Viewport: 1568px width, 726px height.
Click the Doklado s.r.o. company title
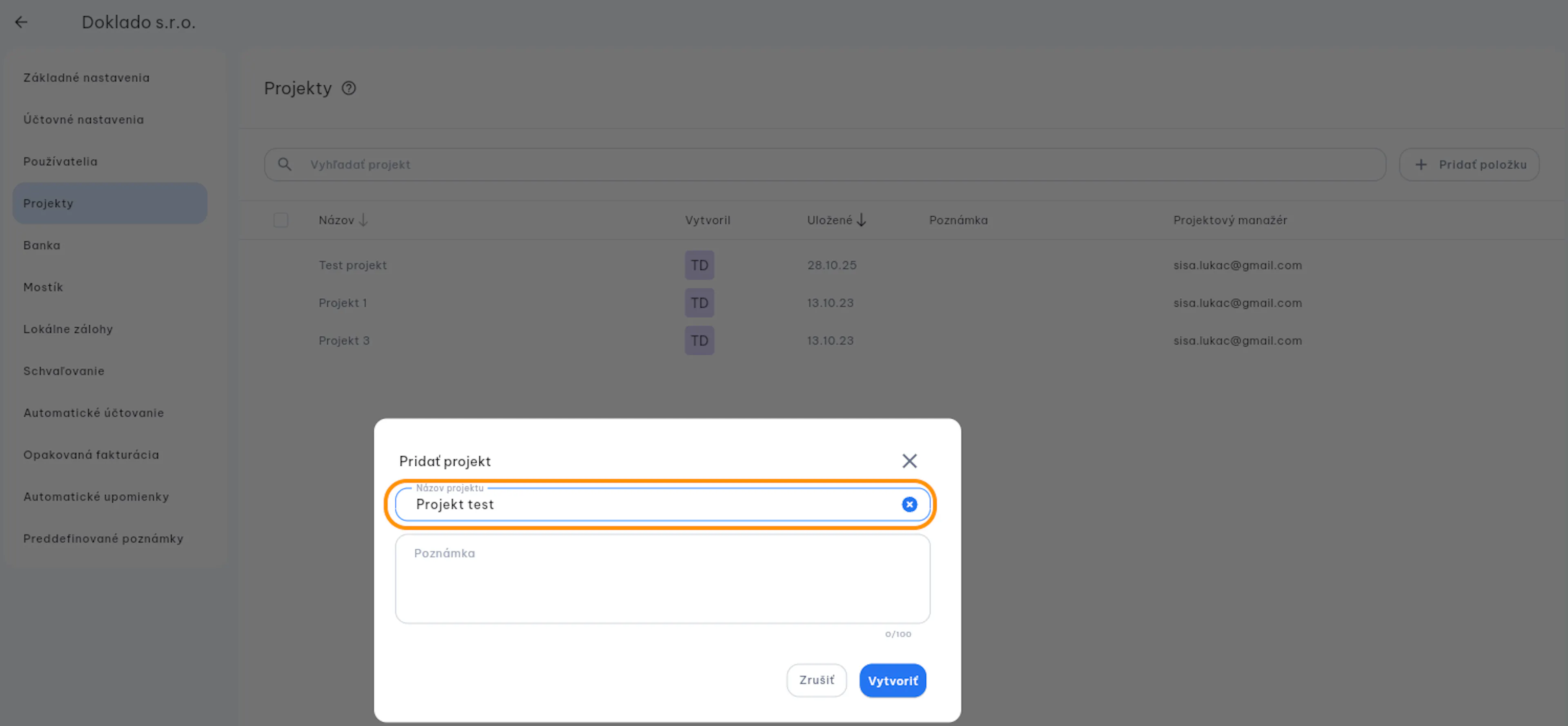click(x=138, y=22)
